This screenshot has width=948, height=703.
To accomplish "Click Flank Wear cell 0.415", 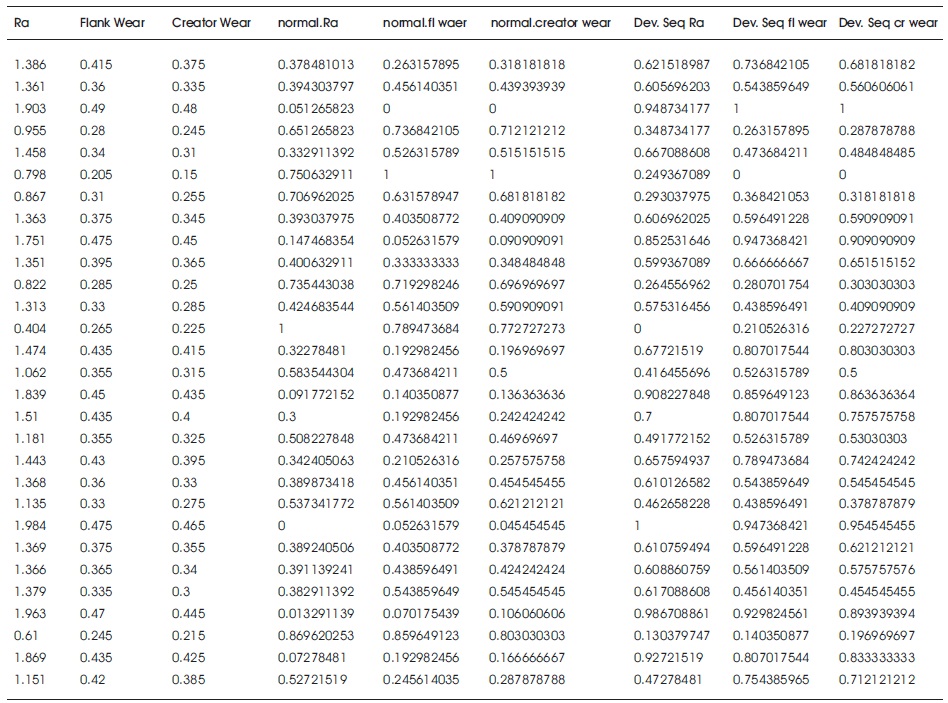I will tap(96, 65).
